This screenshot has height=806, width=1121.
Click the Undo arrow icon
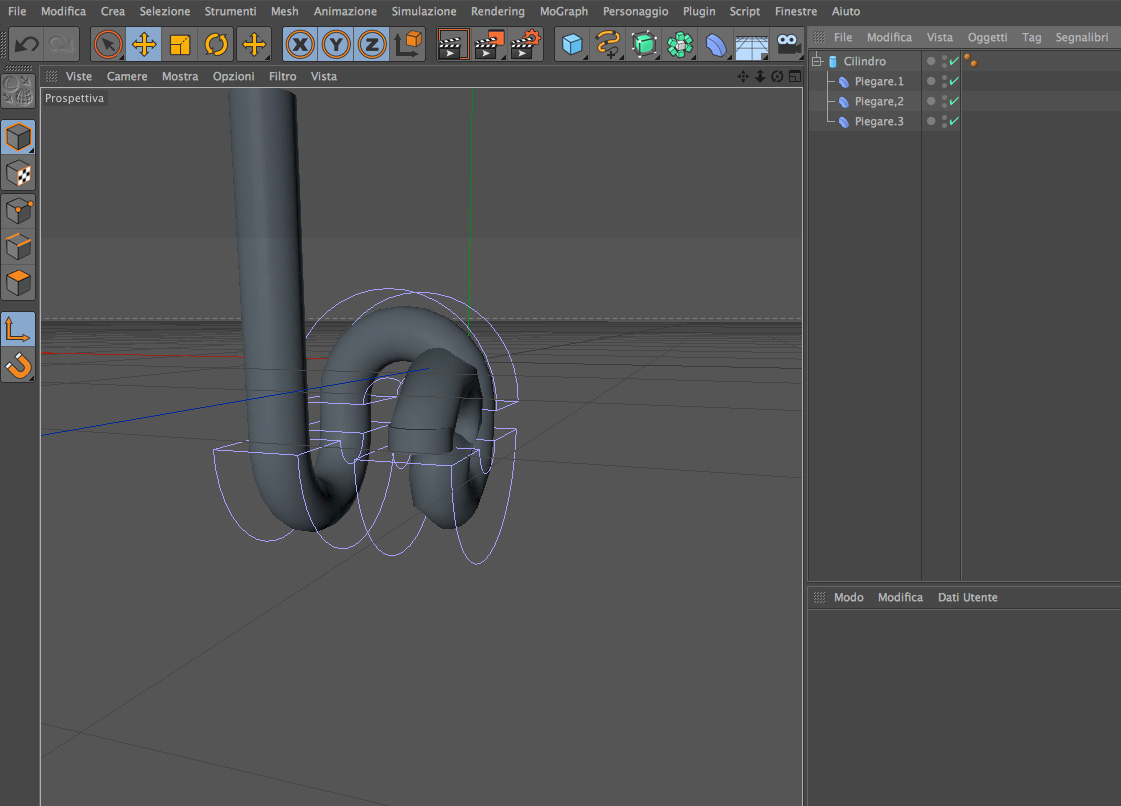tap(27, 45)
